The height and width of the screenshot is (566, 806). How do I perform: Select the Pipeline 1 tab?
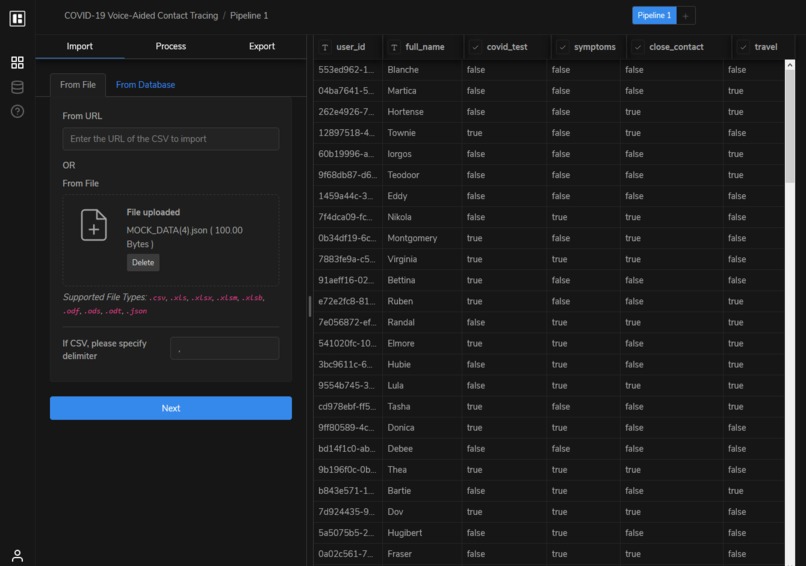(x=654, y=15)
